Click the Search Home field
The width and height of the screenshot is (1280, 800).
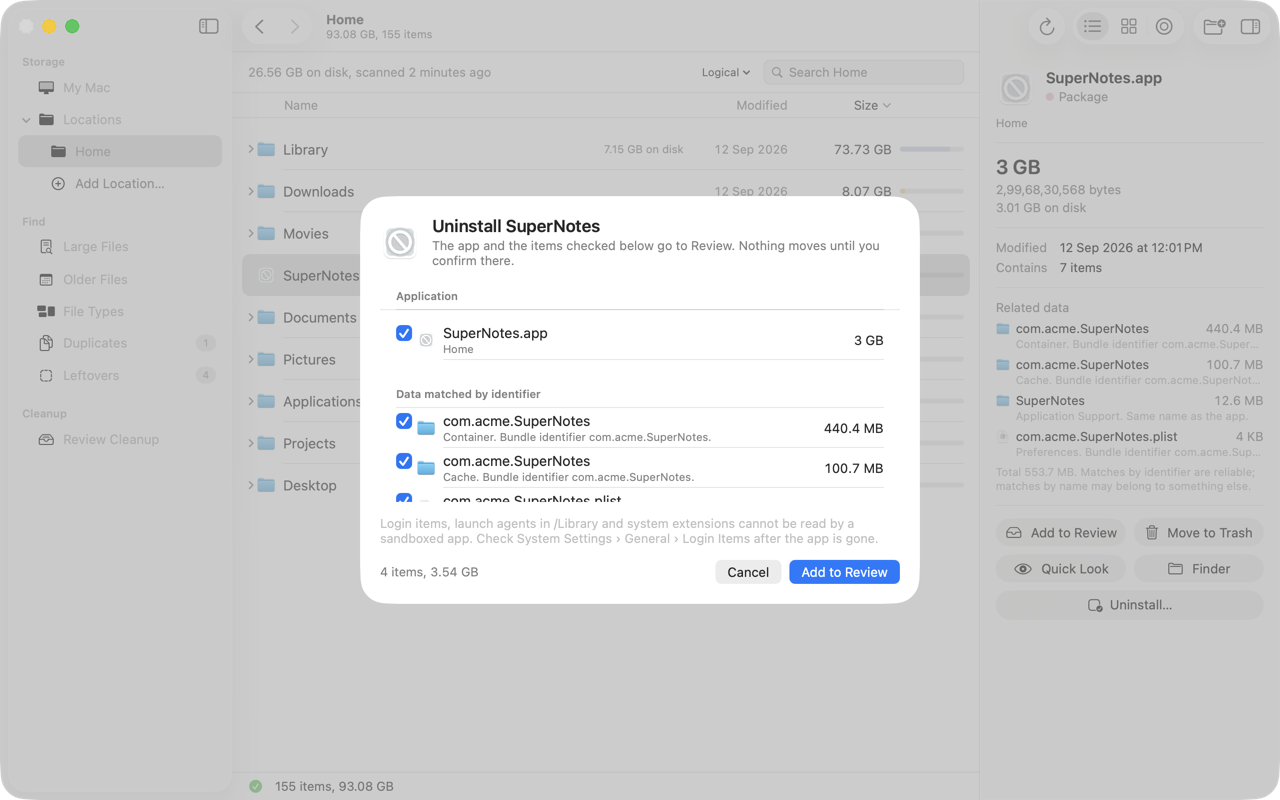pos(864,72)
